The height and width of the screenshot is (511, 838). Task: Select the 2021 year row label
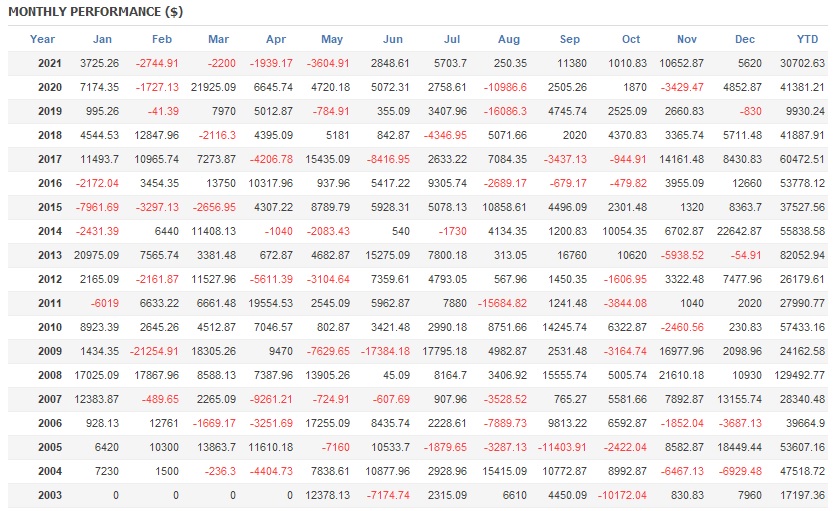pos(49,63)
